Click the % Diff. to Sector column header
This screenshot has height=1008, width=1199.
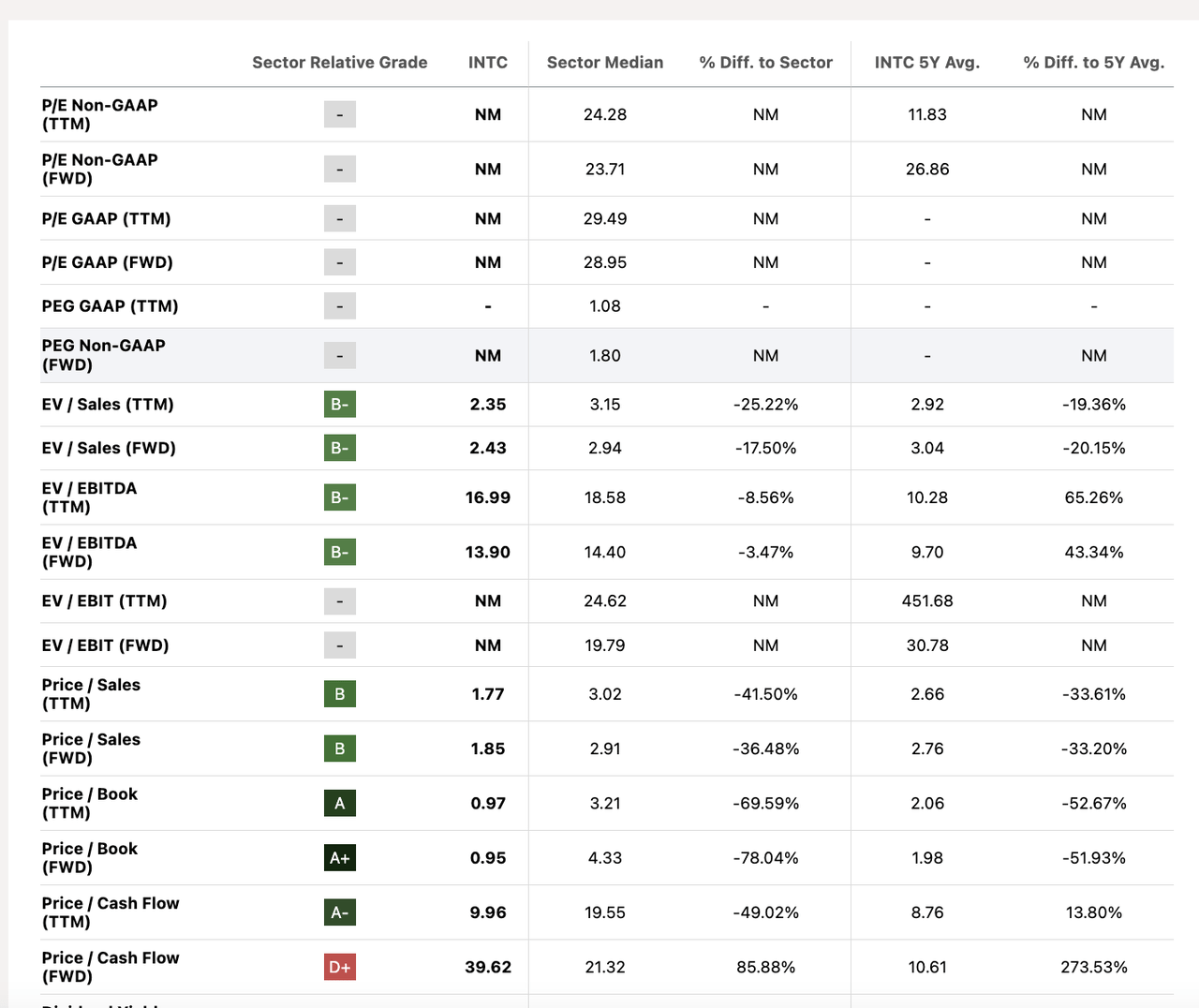click(765, 63)
